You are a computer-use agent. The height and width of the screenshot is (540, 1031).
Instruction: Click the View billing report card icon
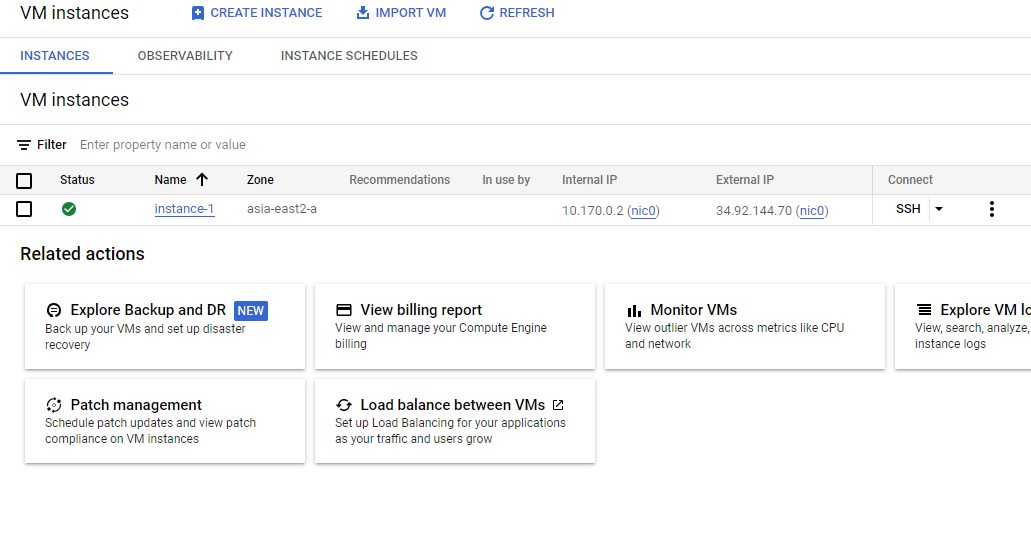coord(344,310)
